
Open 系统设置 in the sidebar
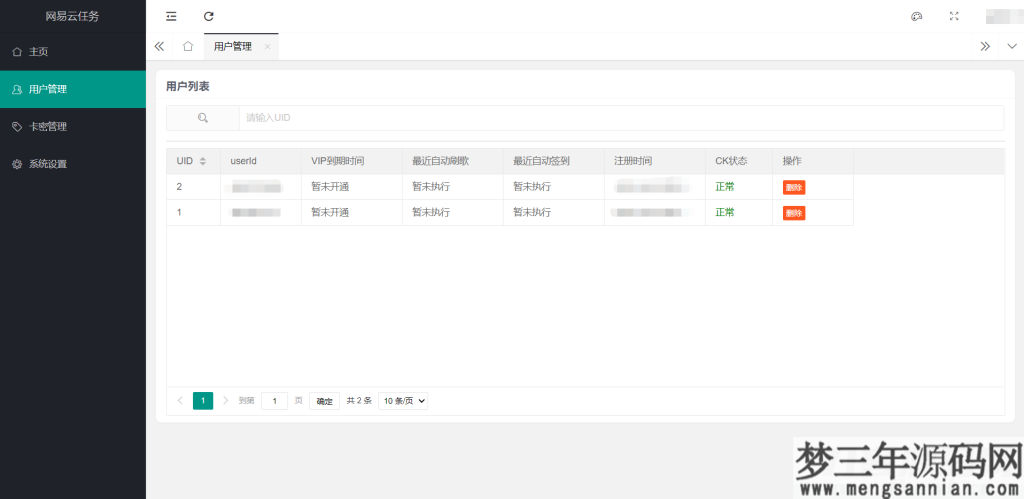[48, 164]
